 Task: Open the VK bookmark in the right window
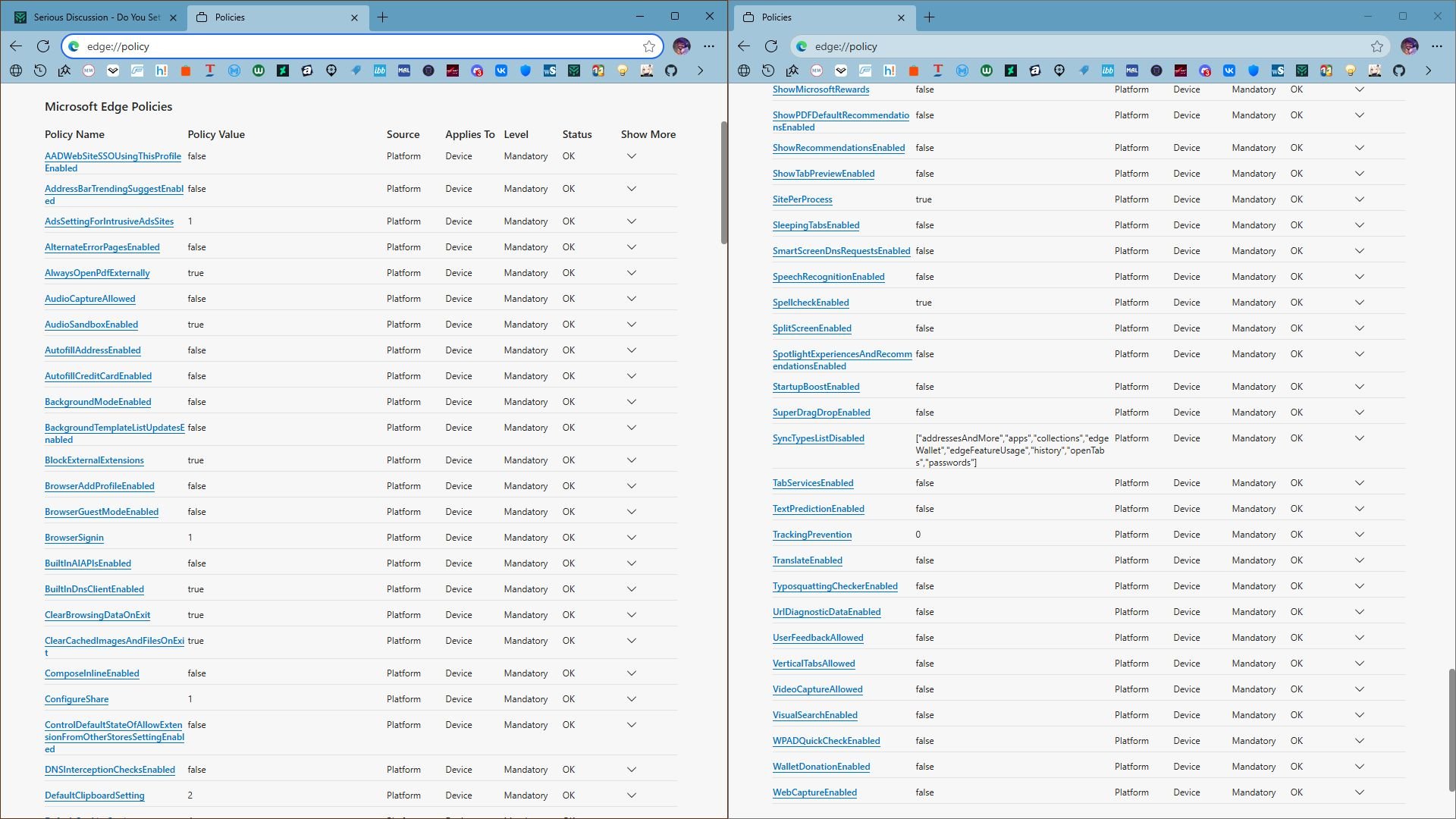(1229, 71)
